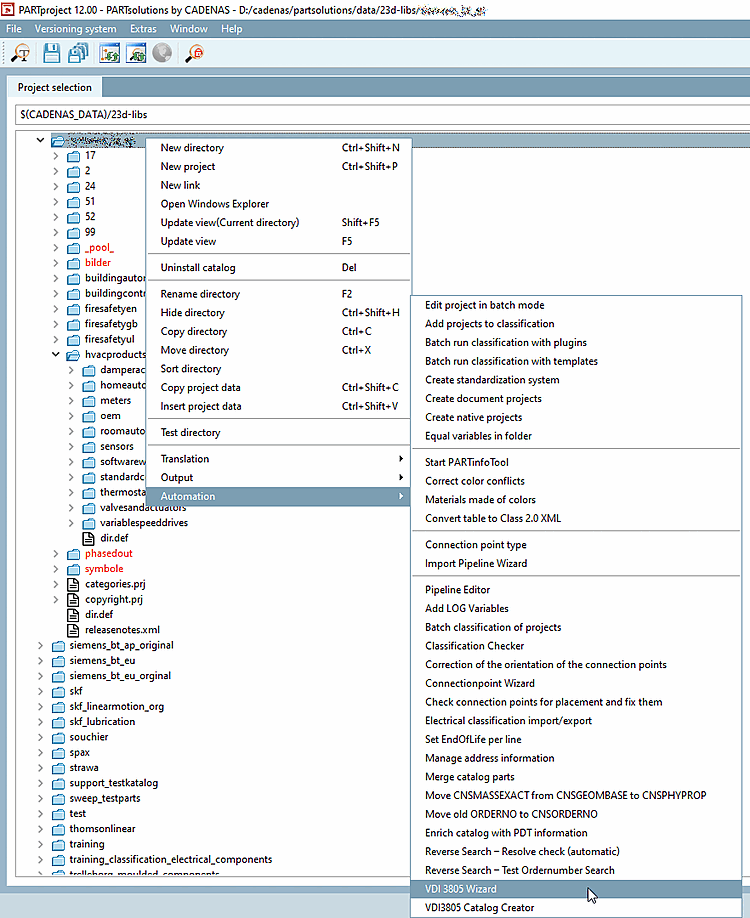Click the single floppy disk Save icon
This screenshot has width=750, height=918.
coord(52,53)
